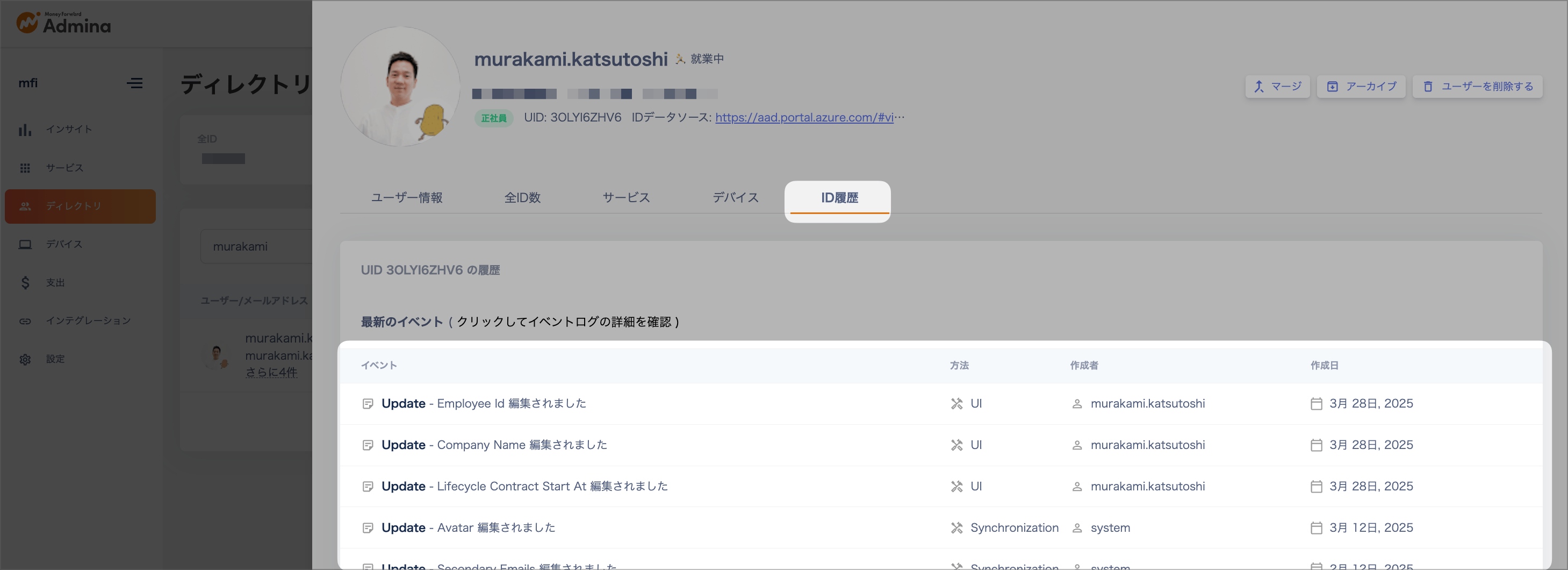Click UID 3OLYI6ZHV6 text in header

coord(572,118)
